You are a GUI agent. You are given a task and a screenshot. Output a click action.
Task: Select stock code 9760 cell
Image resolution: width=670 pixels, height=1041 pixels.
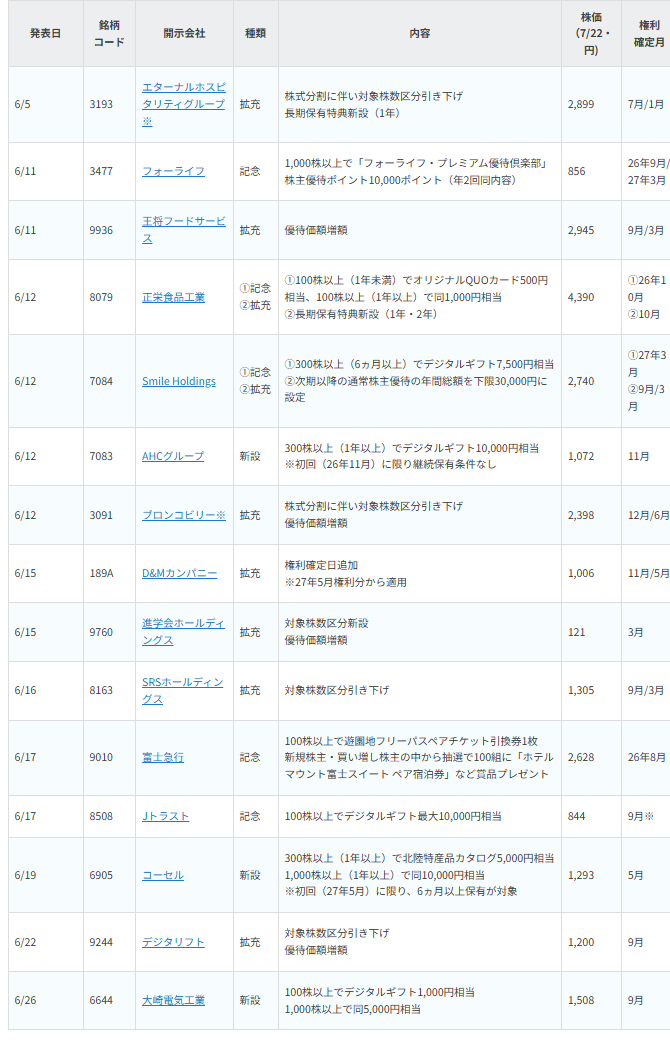click(x=109, y=632)
